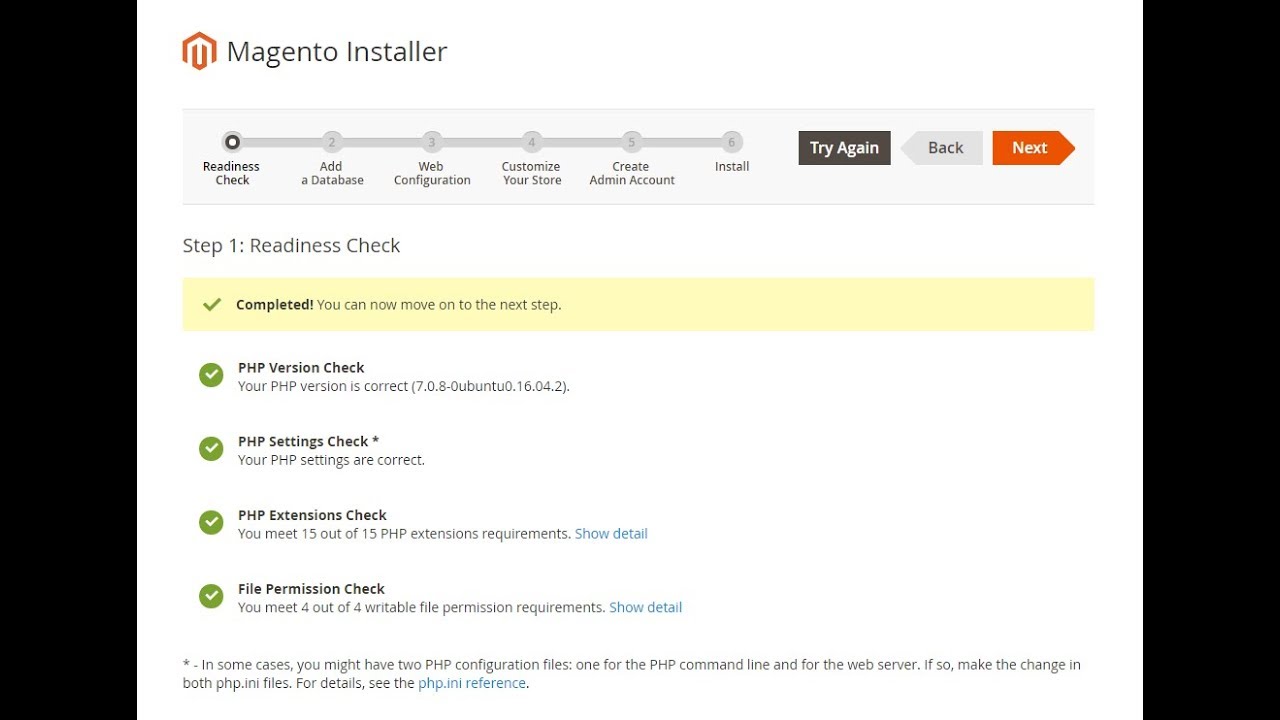Viewport: 1280px width, 720px height.
Task: Proceed with the orange Next button
Action: tap(1030, 148)
